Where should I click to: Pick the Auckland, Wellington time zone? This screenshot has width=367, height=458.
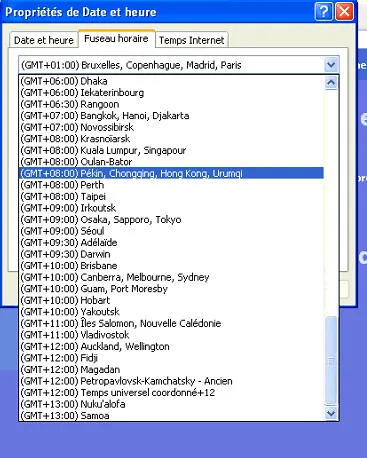click(171, 346)
